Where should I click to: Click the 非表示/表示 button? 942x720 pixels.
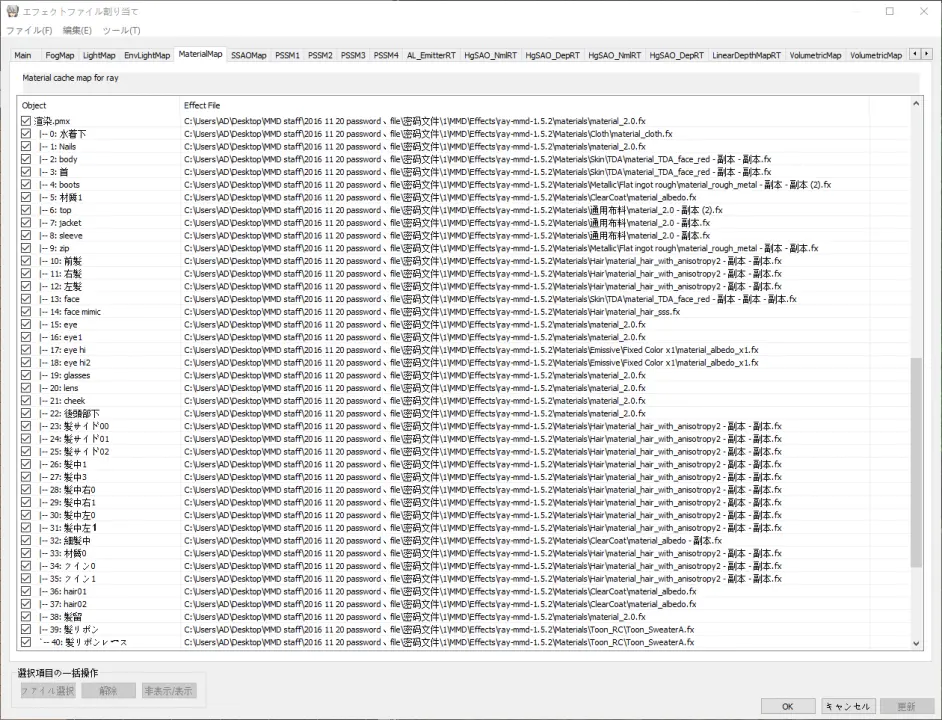[169, 691]
